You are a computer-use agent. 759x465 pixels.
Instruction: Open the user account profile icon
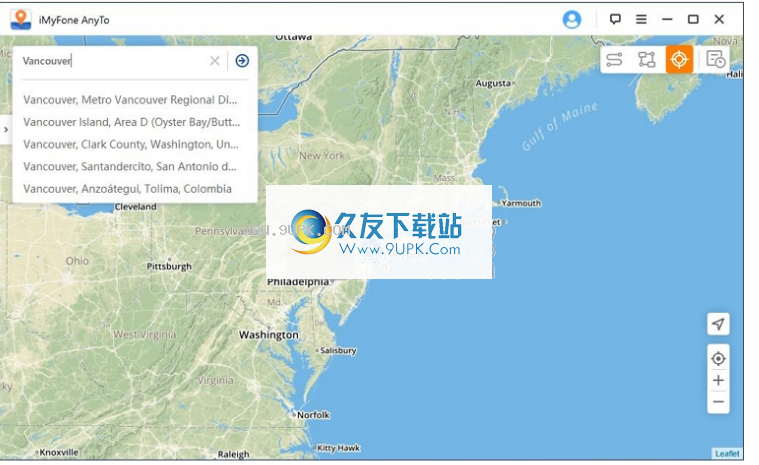(x=572, y=19)
